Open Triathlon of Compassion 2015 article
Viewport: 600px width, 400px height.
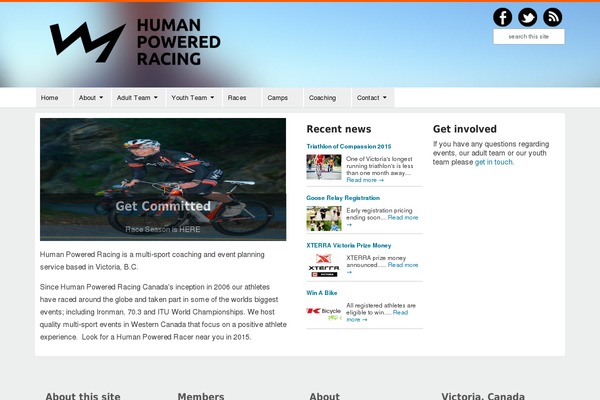tap(349, 146)
